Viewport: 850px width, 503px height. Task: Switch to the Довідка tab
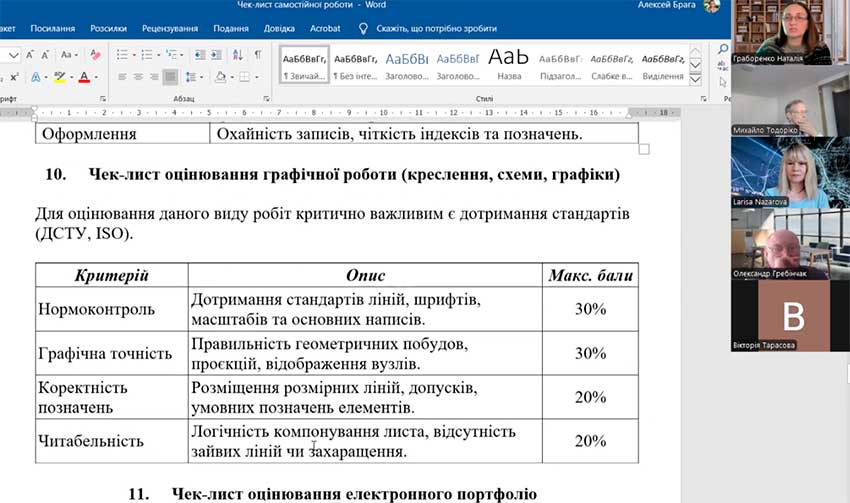(280, 28)
